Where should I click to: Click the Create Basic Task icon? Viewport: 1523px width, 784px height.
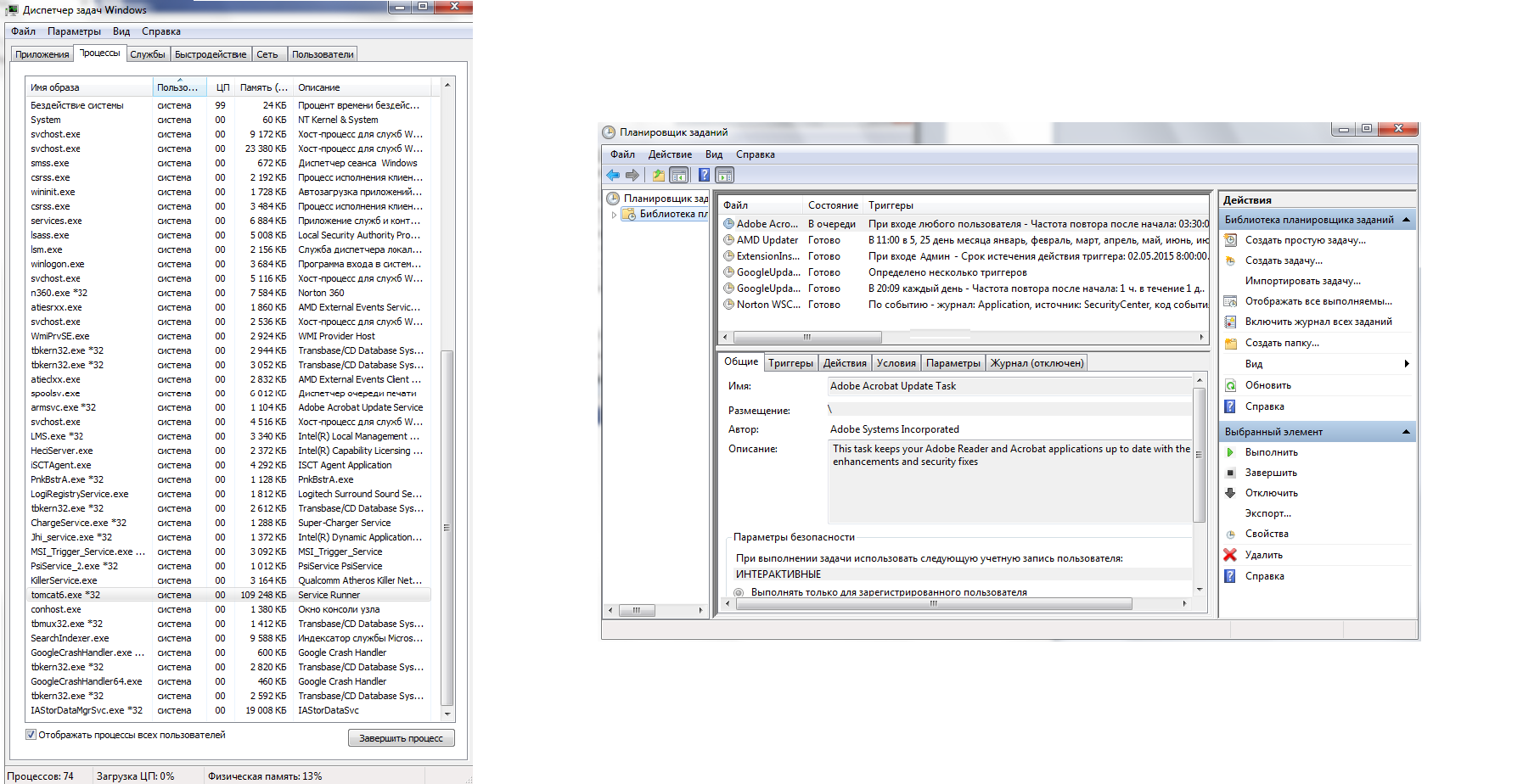pos(1230,240)
